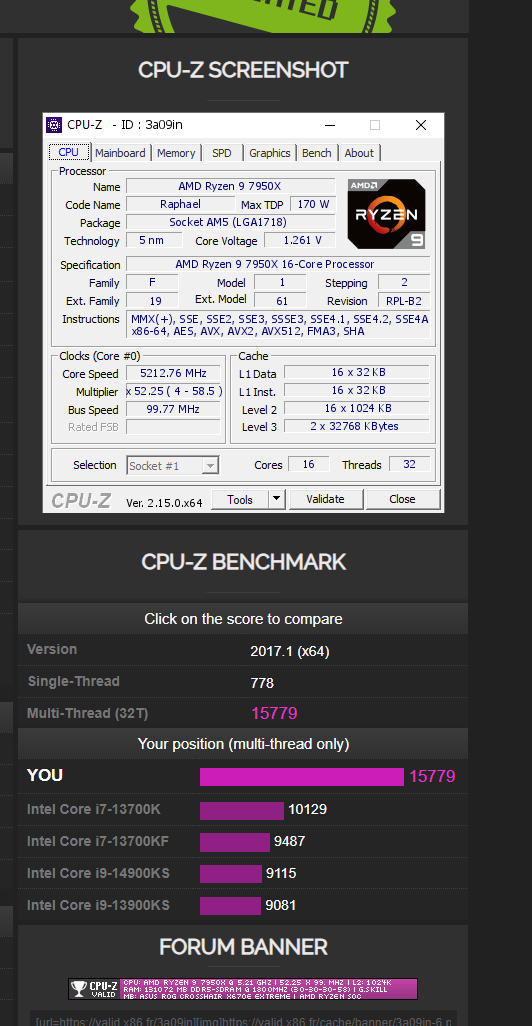Expand the Tools dropdown arrow

tap(277, 499)
